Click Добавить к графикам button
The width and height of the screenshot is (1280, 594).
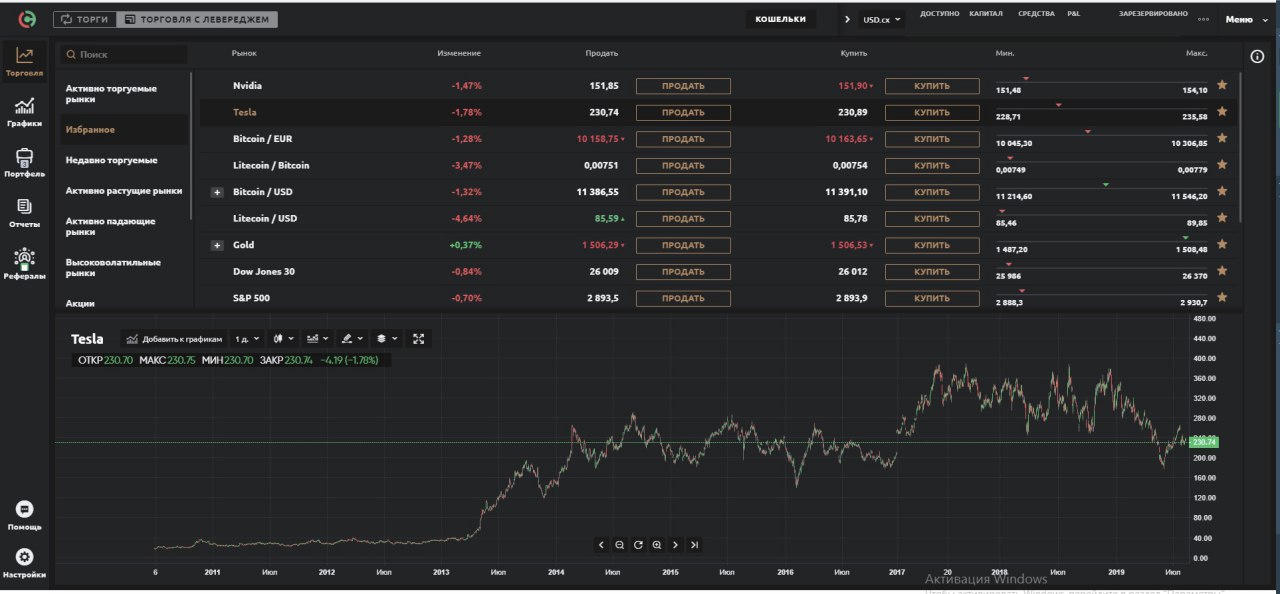(173, 339)
